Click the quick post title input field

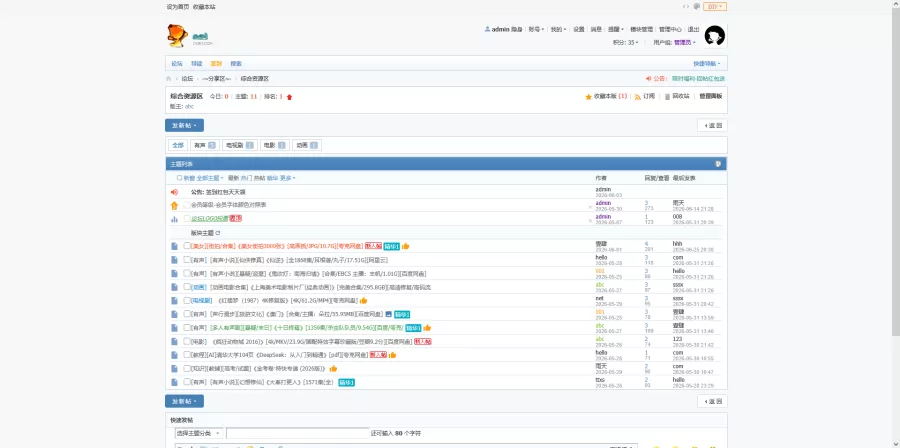297,433
